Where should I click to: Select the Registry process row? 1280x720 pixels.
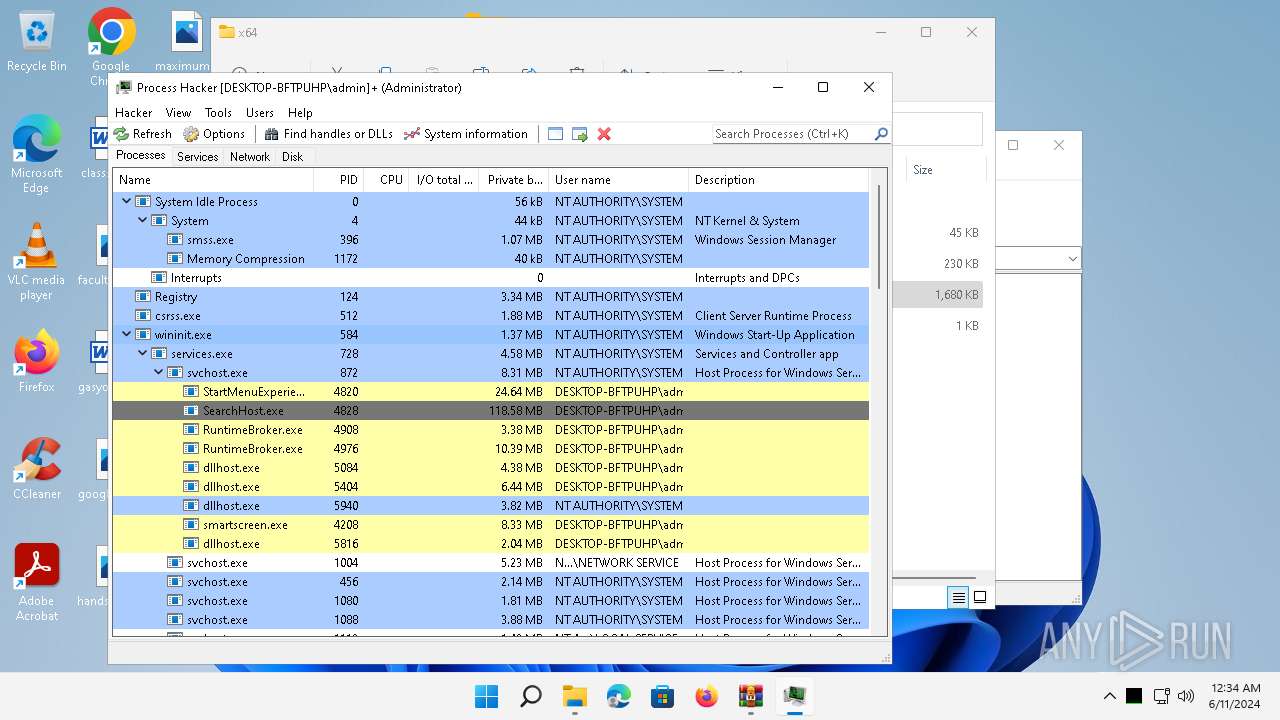pyautogui.click(x=491, y=296)
